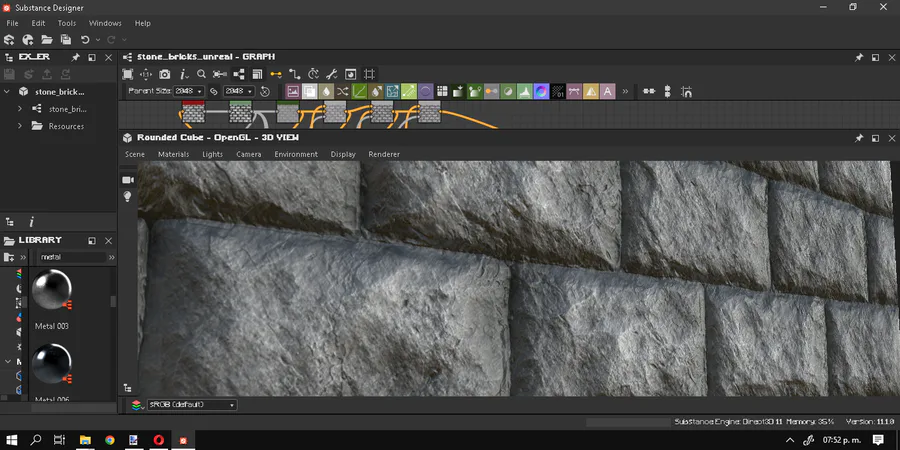
Task: Pin the Explorer panel
Action: click(76, 57)
